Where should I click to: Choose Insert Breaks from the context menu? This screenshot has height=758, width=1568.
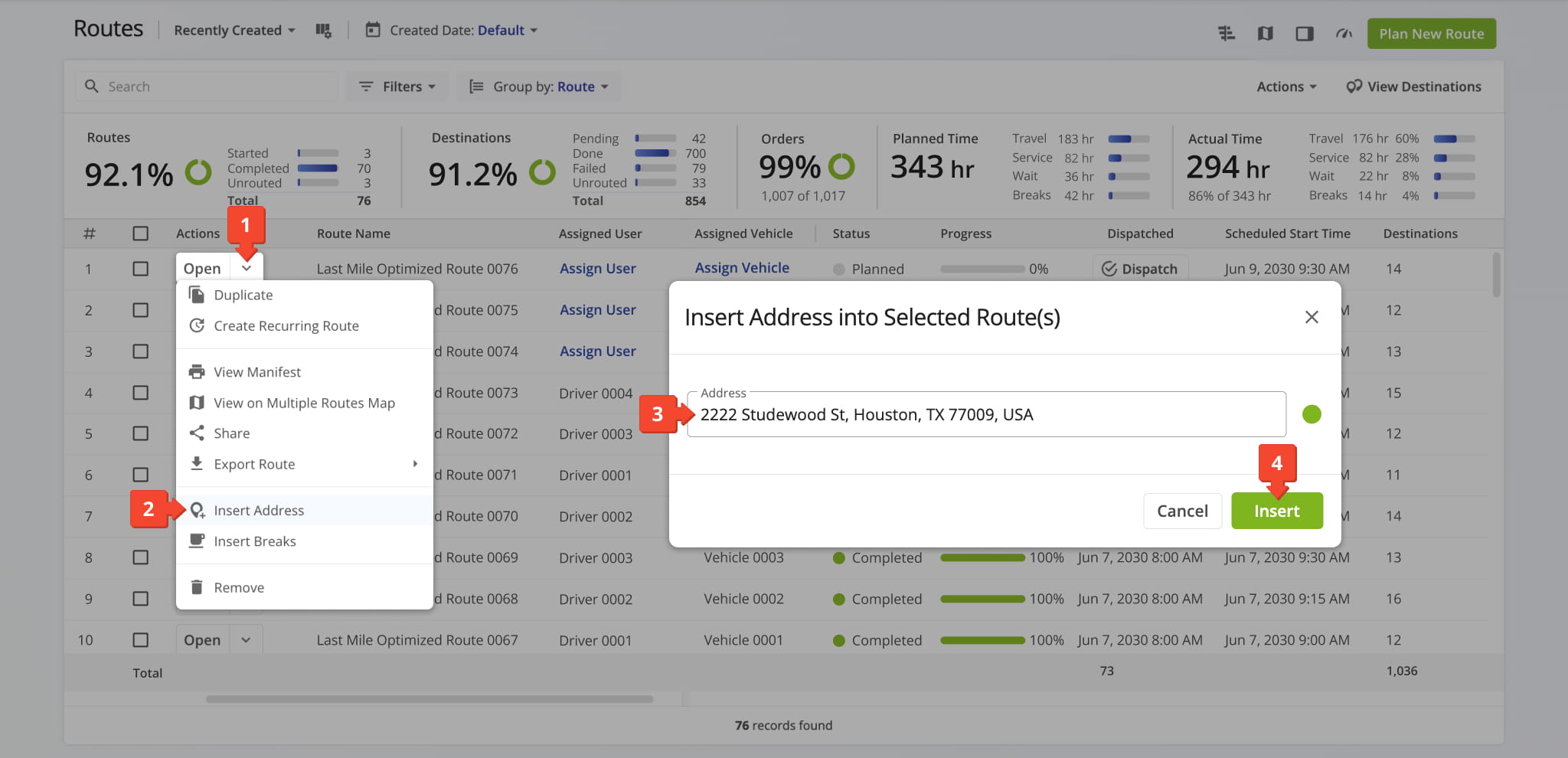pos(254,541)
